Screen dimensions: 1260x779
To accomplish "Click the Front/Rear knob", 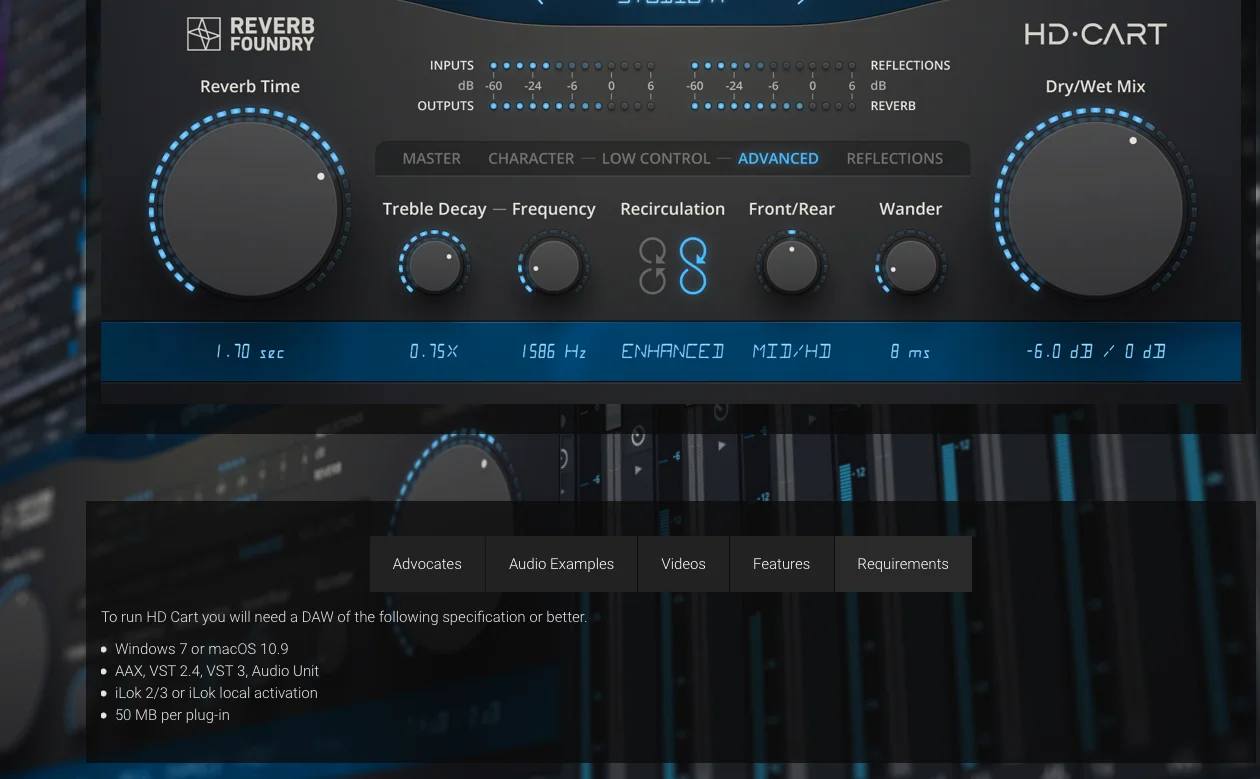I will [x=791, y=266].
